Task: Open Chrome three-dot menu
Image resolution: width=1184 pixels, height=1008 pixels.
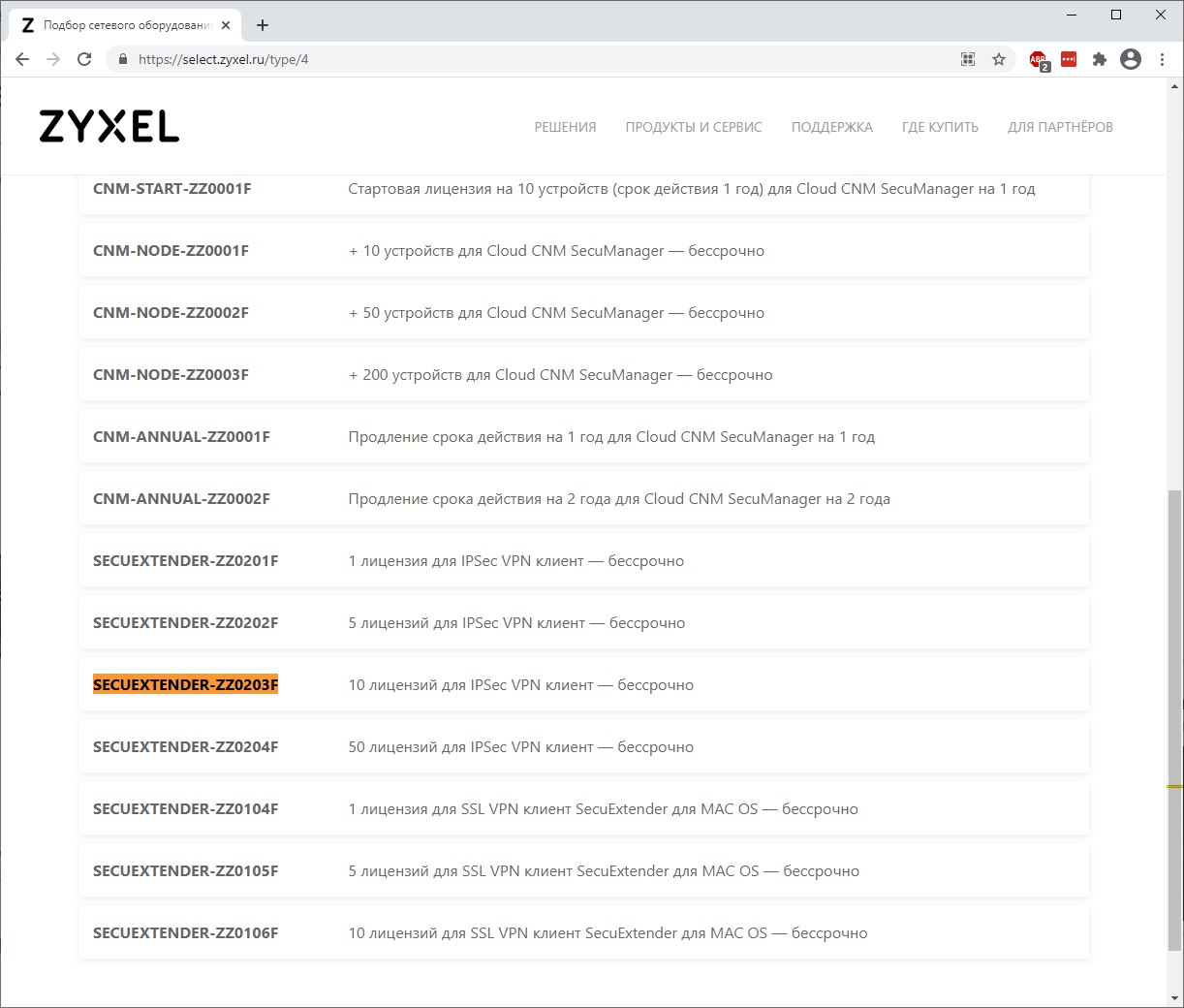Action: click(1162, 59)
